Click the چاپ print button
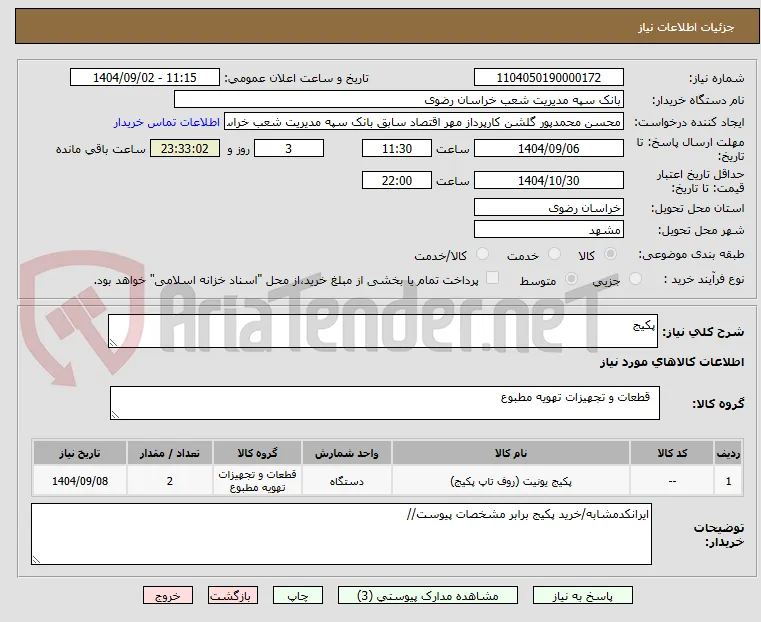 [x=298, y=595]
